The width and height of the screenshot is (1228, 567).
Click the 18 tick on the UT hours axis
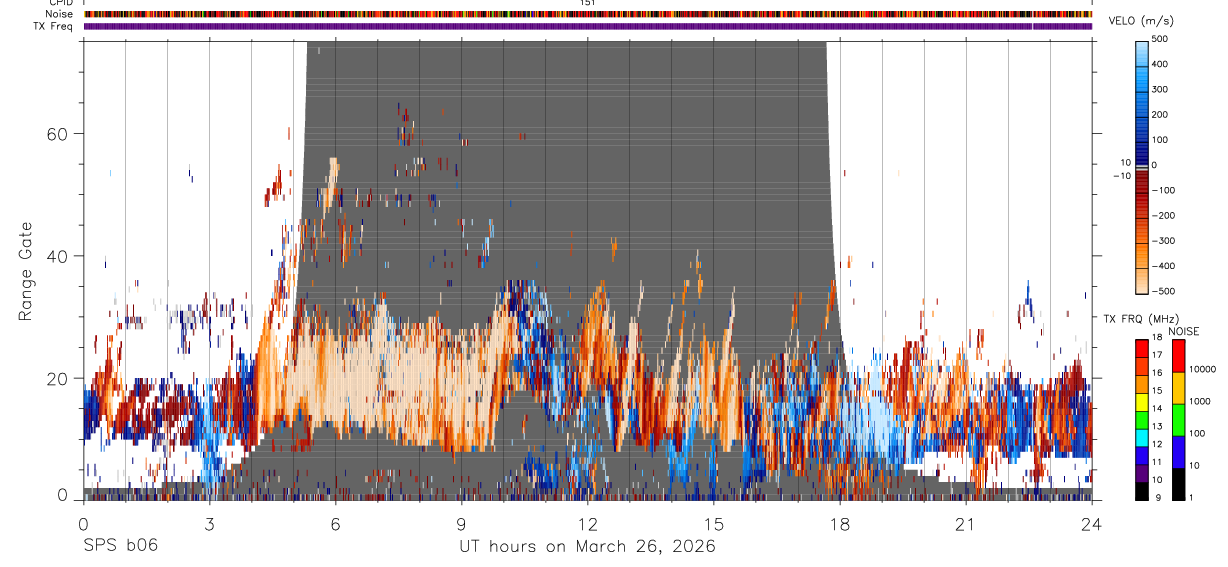(x=839, y=524)
